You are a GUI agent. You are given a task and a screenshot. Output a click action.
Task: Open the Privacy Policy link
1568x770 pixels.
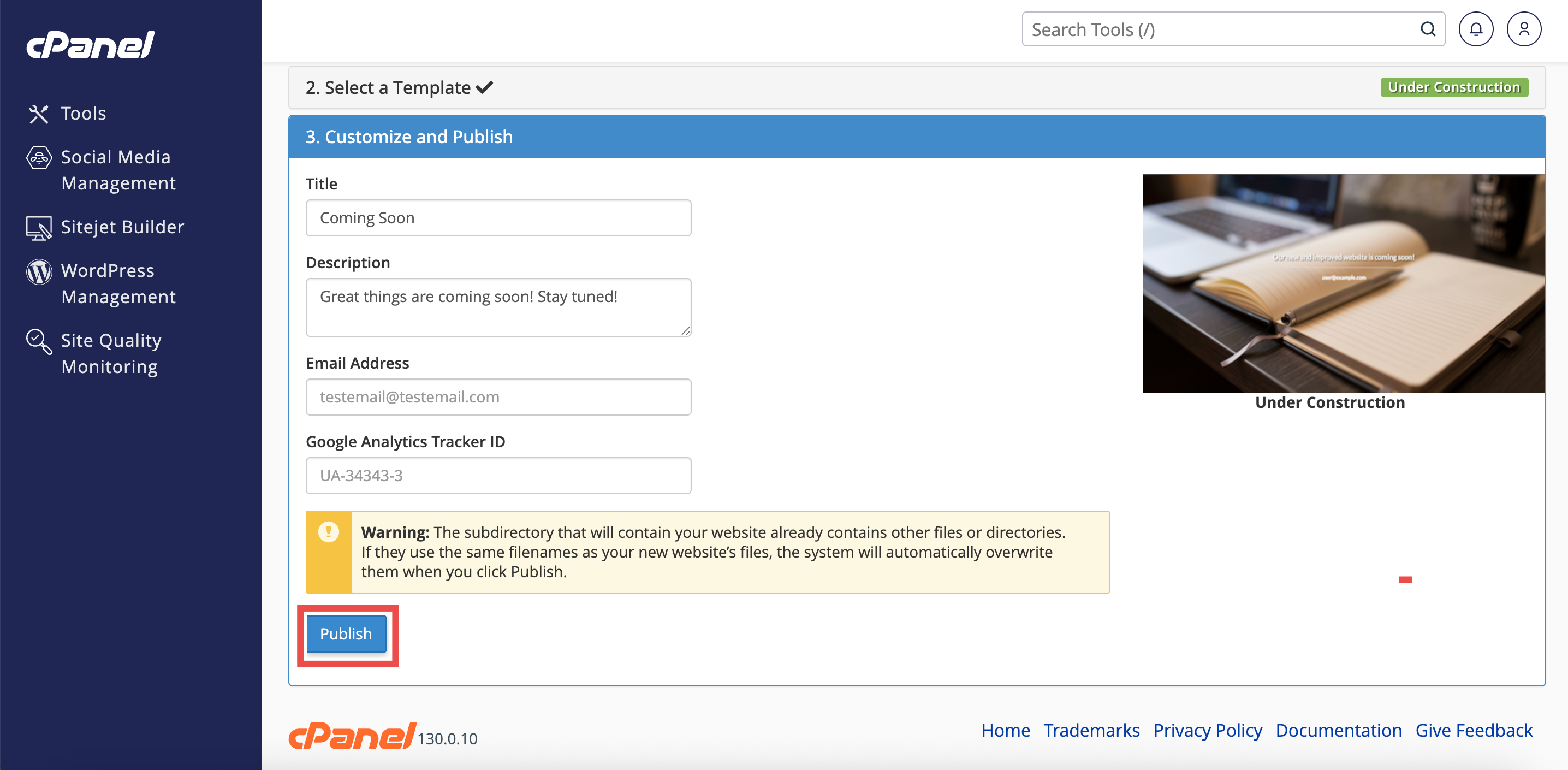[1207, 730]
